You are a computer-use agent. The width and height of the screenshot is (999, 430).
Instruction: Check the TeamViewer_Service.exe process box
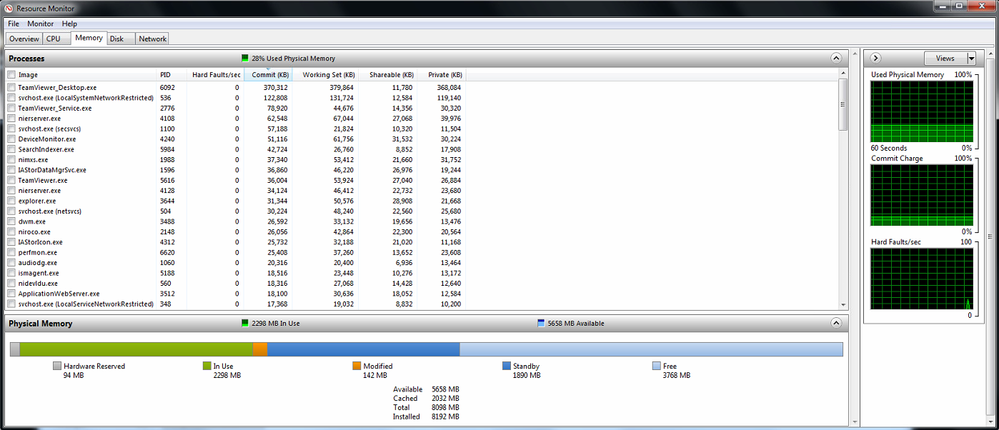pyautogui.click(x=11, y=108)
